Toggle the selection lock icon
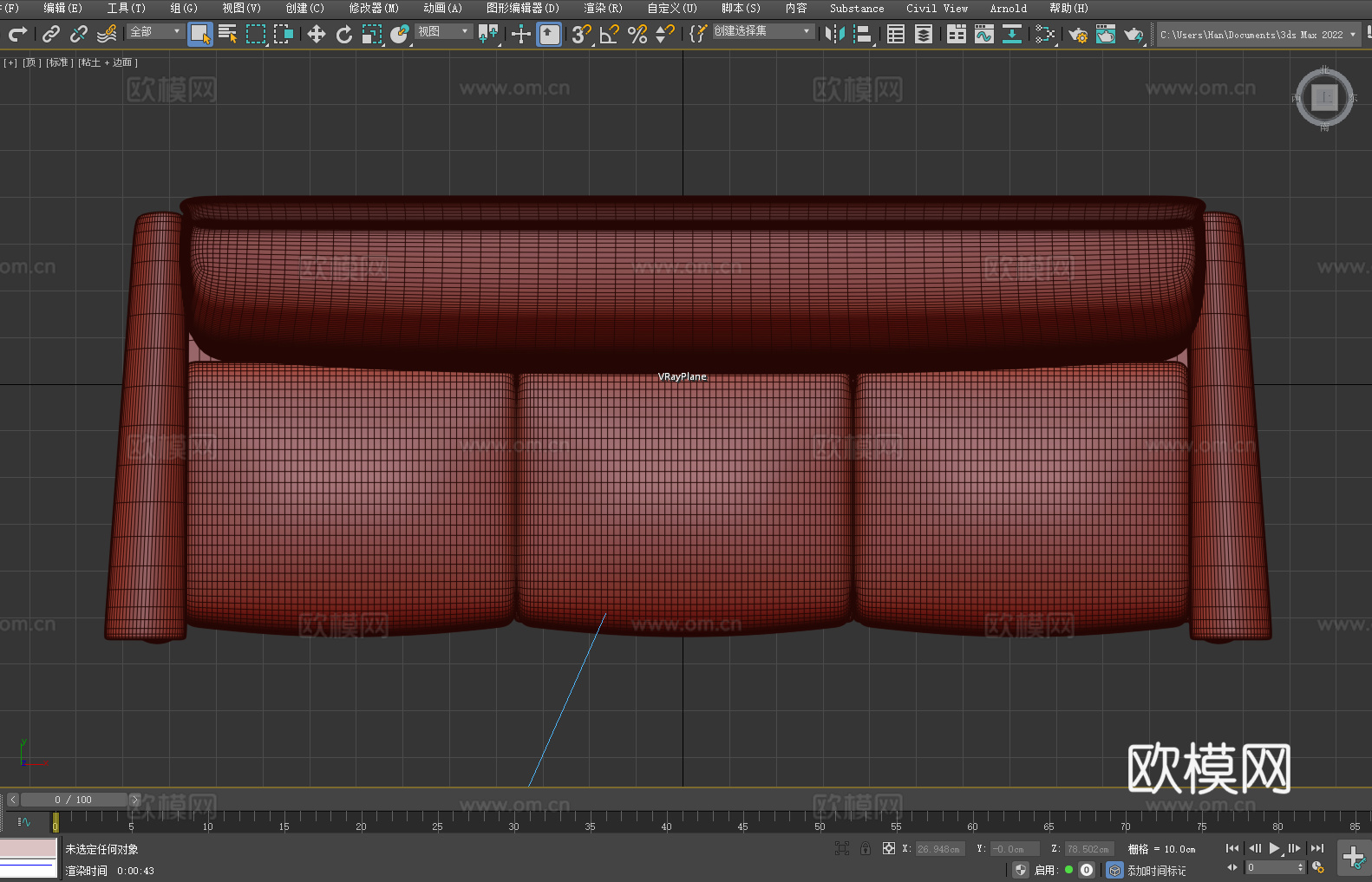This screenshot has height=882, width=1372. [866, 849]
